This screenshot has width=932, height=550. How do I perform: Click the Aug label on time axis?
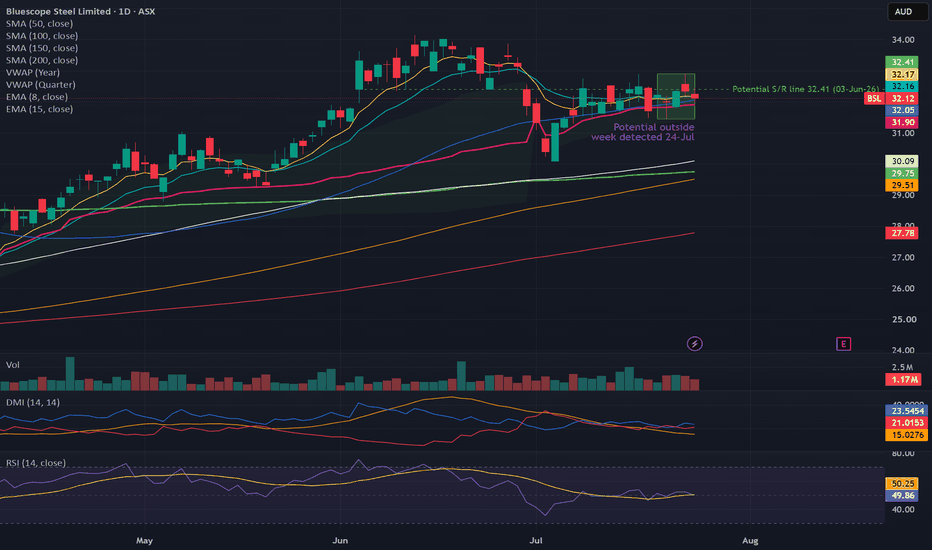tap(750, 540)
